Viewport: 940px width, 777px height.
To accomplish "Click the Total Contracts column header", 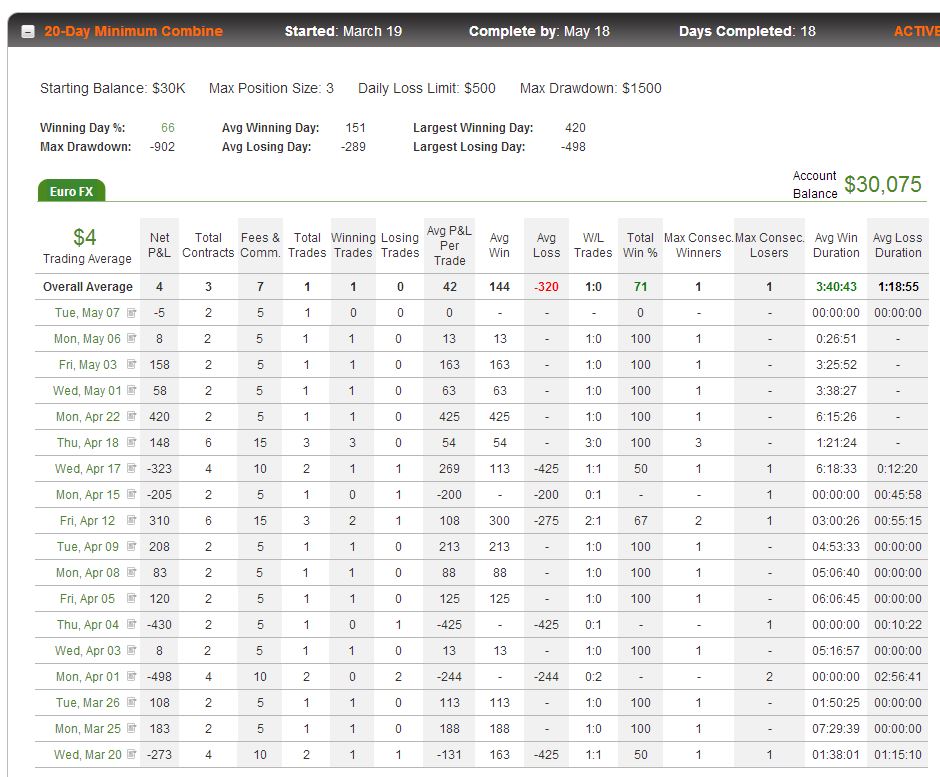I will (x=208, y=245).
